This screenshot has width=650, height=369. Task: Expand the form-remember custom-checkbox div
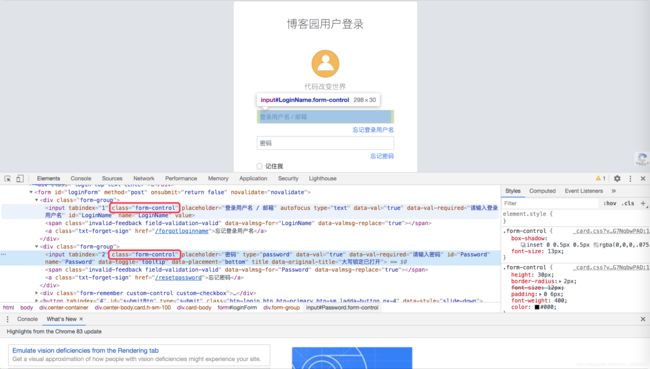(36, 293)
